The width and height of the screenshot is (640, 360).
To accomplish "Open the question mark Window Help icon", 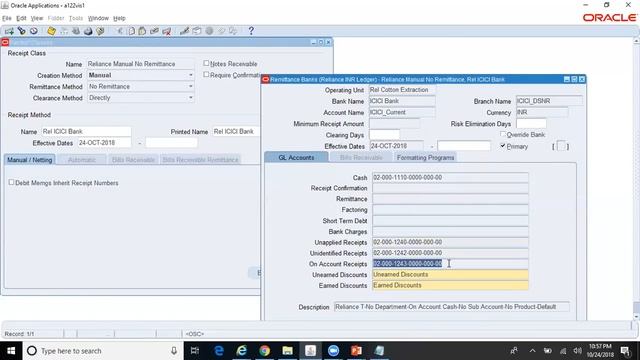I will coord(251,31).
